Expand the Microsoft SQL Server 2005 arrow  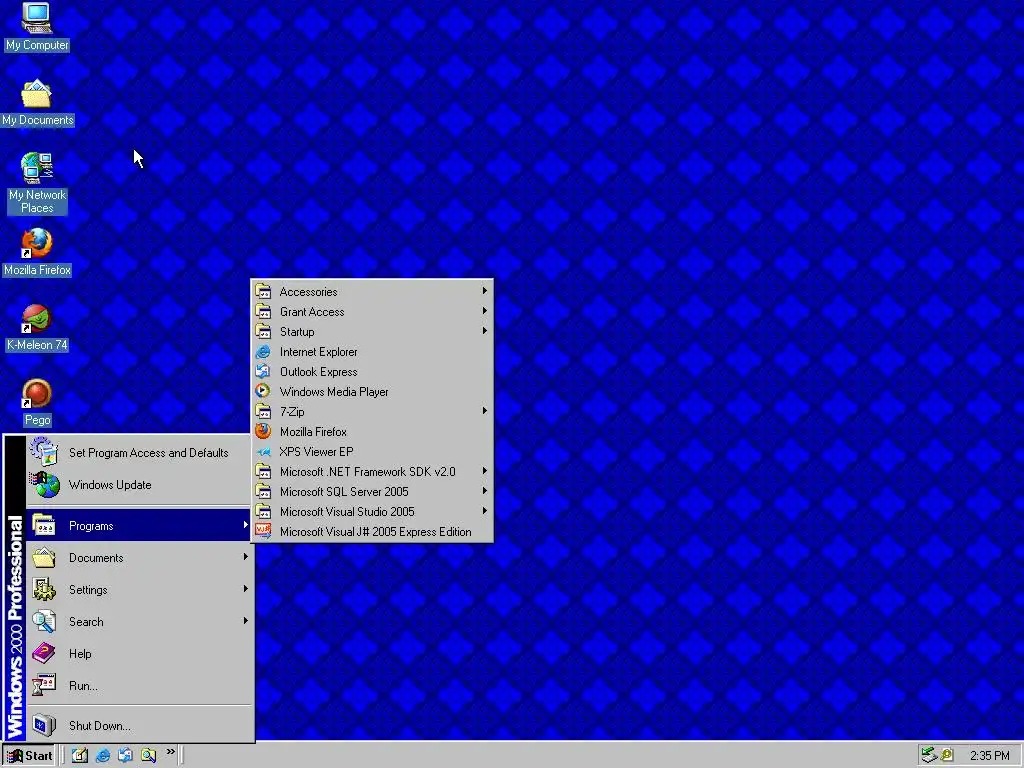(x=485, y=490)
